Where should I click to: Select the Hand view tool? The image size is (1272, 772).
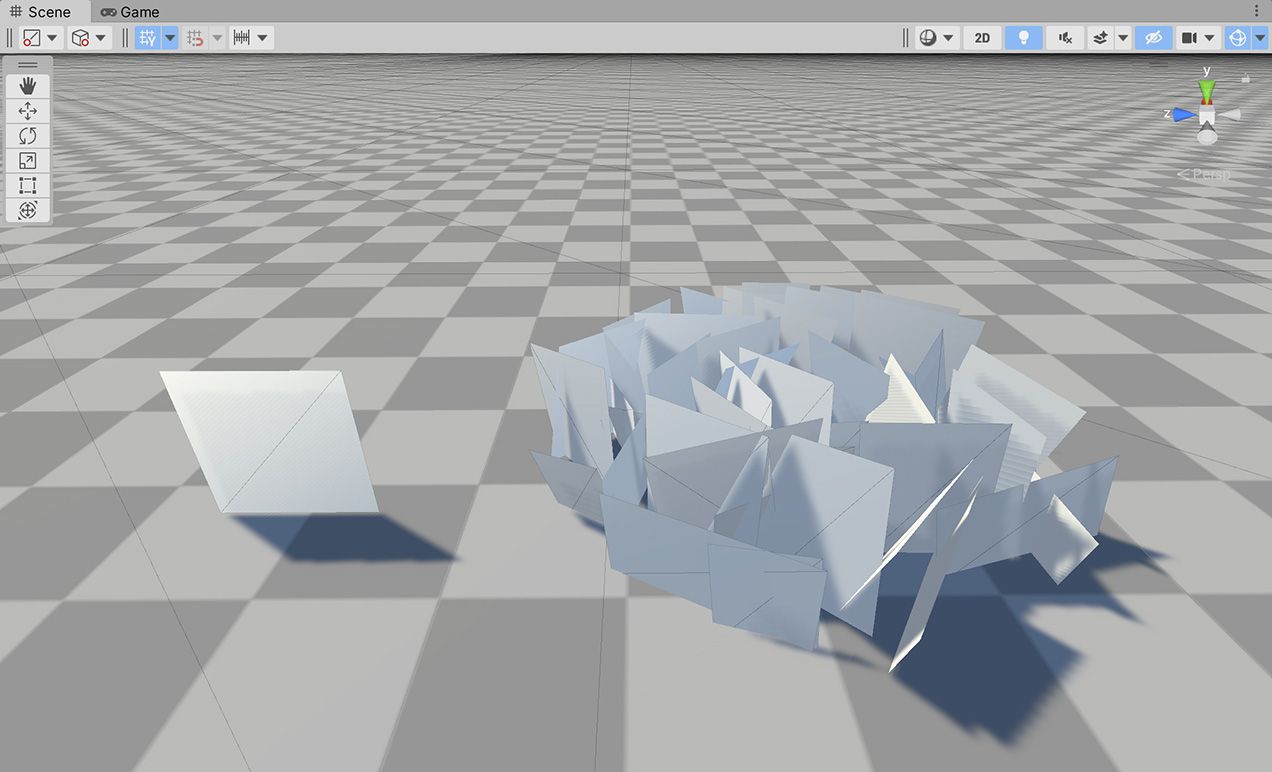[28, 85]
